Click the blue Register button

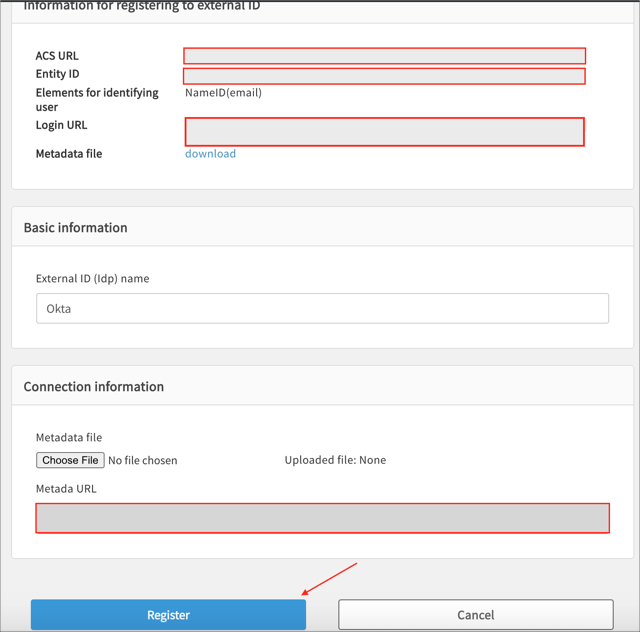point(168,614)
